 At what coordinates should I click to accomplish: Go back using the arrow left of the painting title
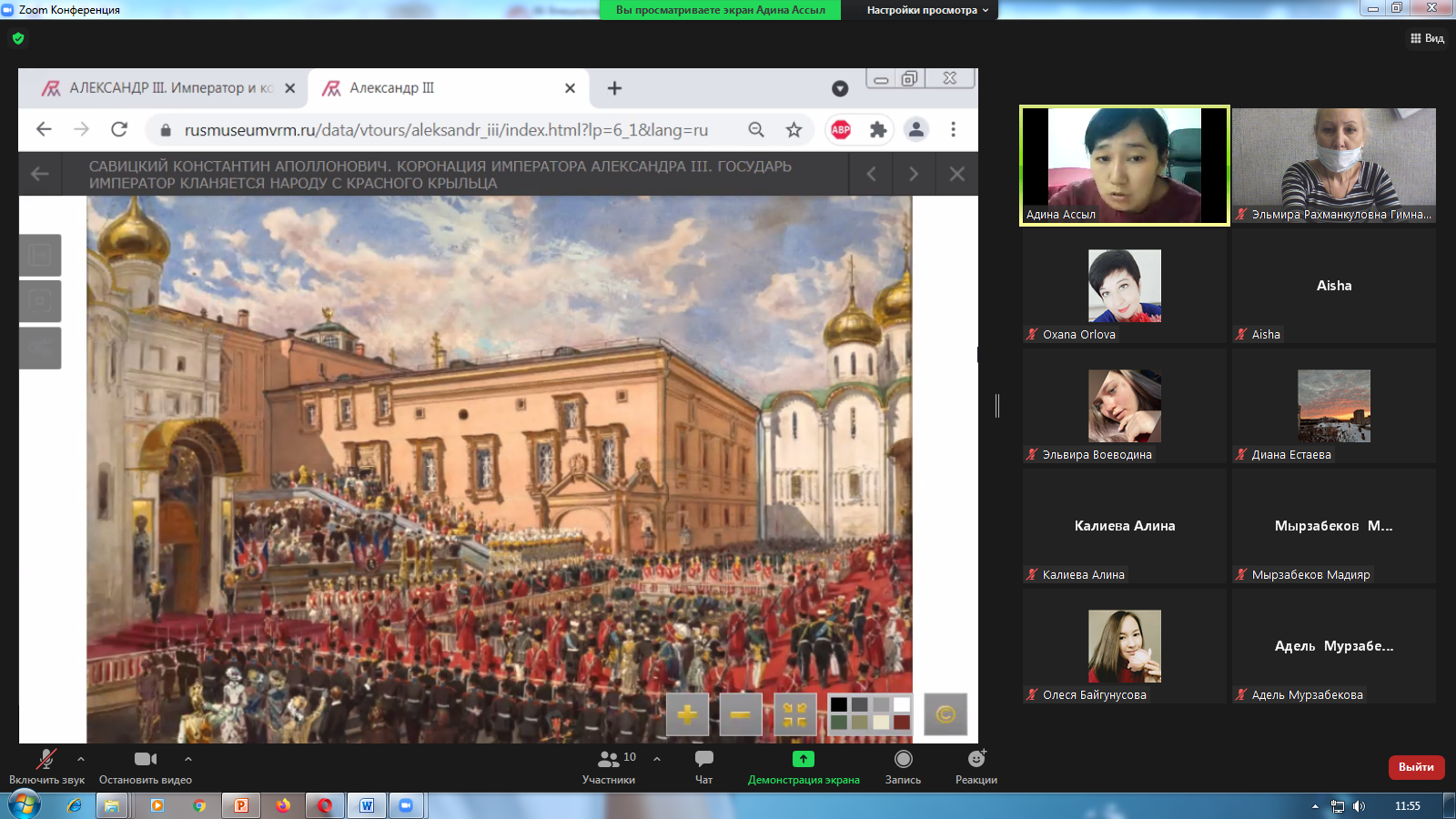tap(40, 174)
